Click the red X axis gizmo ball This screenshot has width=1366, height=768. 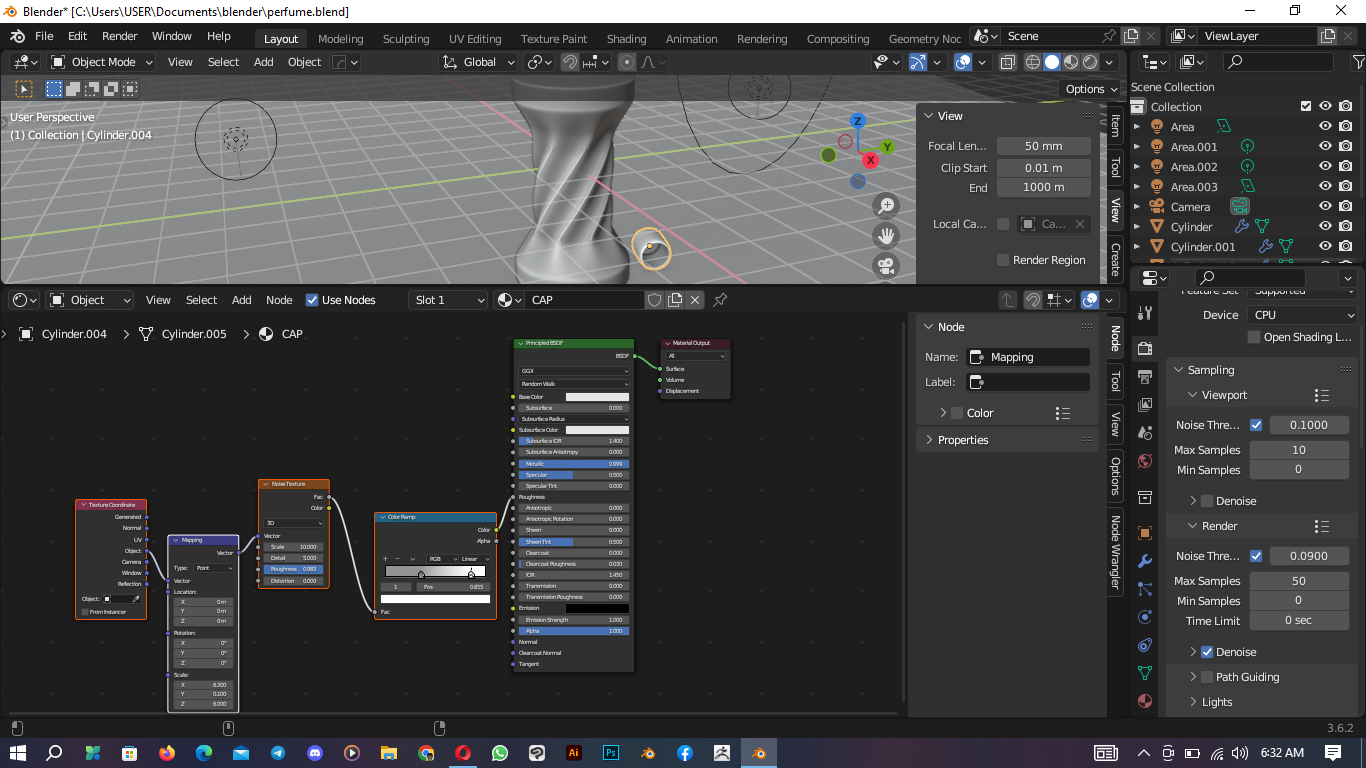point(870,160)
